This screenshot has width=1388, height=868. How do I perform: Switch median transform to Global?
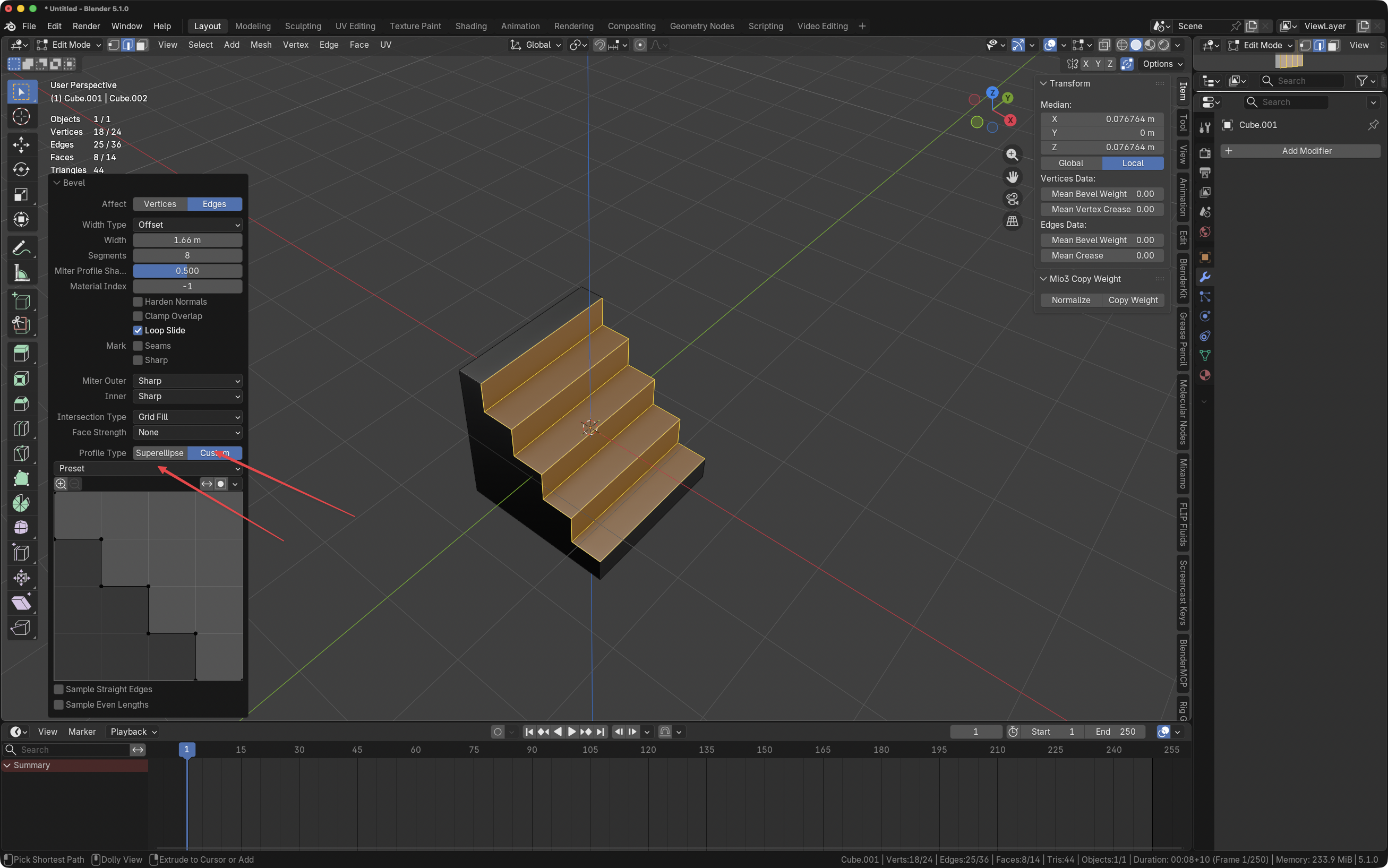pyautogui.click(x=1071, y=164)
